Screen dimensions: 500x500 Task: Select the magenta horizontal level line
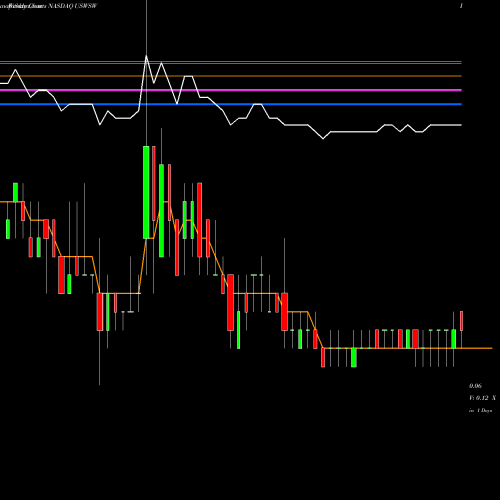click(x=231, y=90)
